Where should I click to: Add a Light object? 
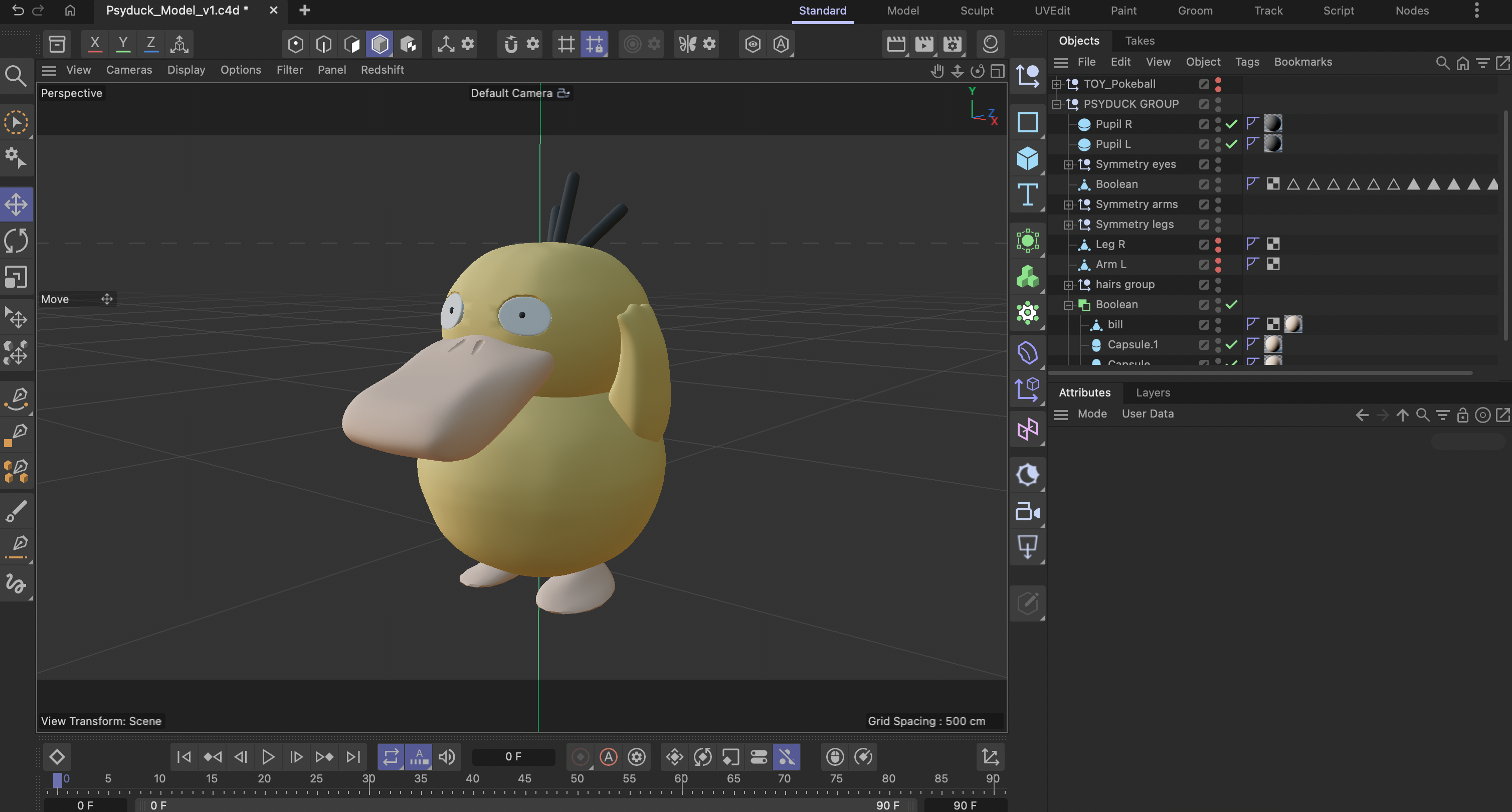click(x=1027, y=475)
